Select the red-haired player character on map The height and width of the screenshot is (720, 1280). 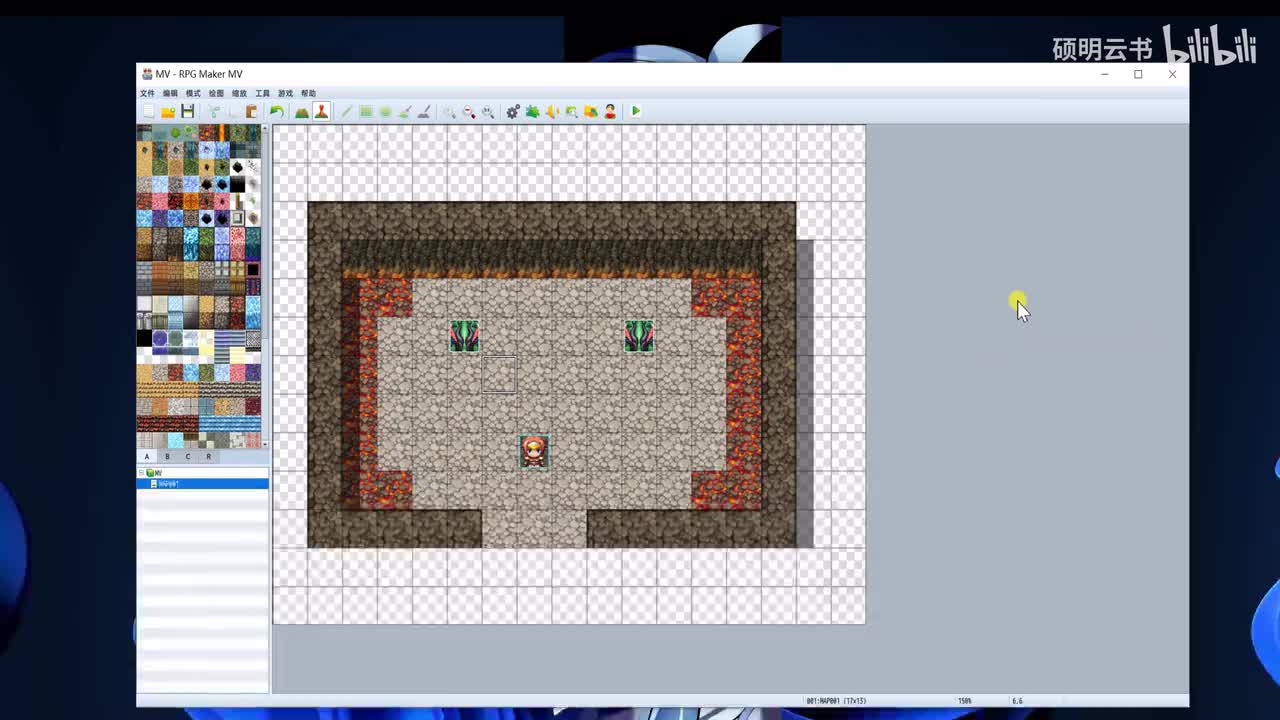click(x=534, y=452)
